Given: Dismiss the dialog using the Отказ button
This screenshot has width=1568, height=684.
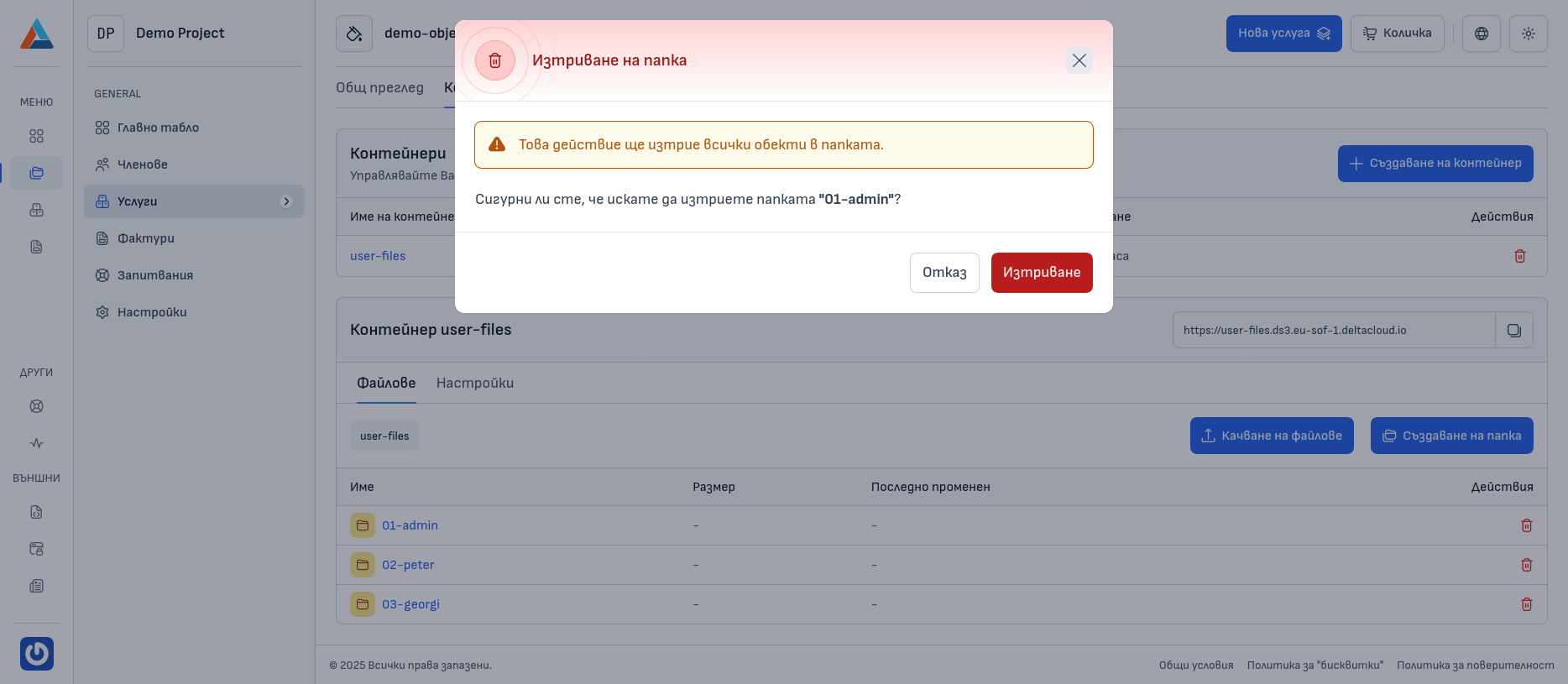Looking at the screenshot, I should click(x=944, y=272).
